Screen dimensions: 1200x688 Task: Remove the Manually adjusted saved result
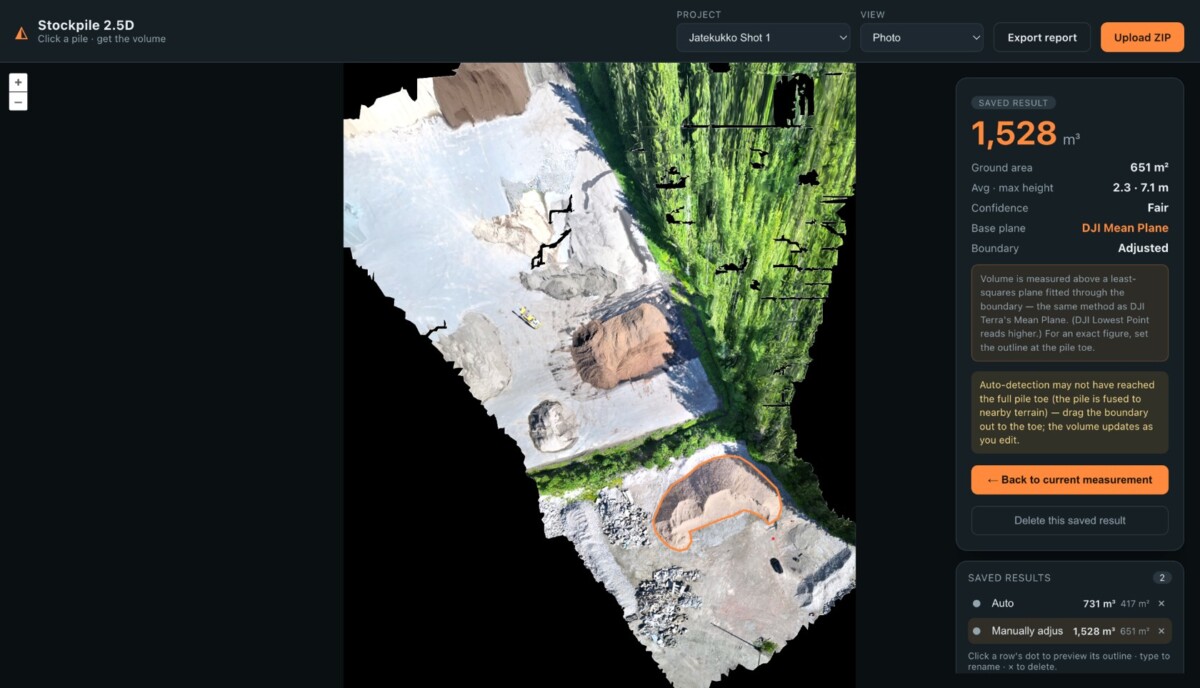1161,631
